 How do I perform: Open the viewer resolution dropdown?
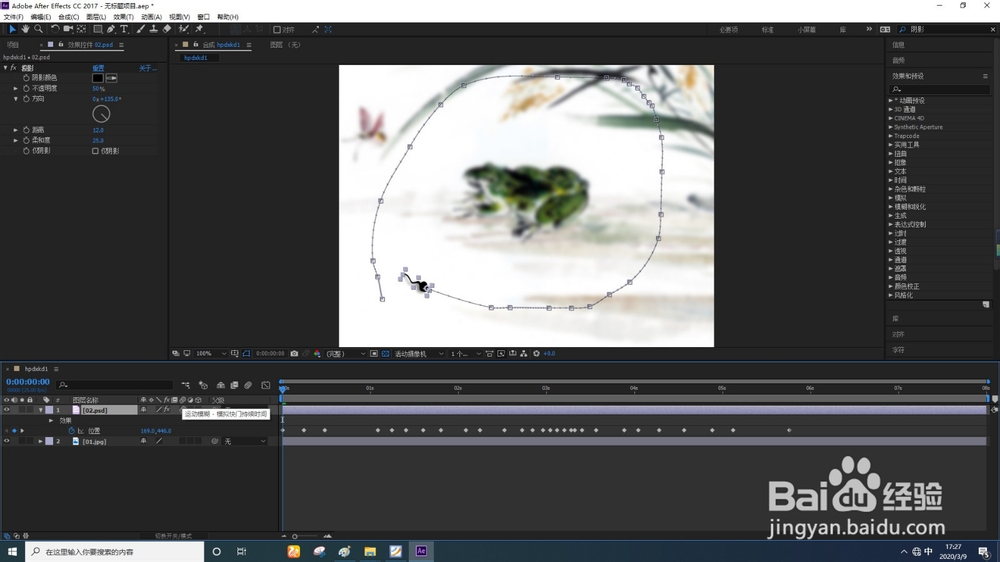click(346, 353)
